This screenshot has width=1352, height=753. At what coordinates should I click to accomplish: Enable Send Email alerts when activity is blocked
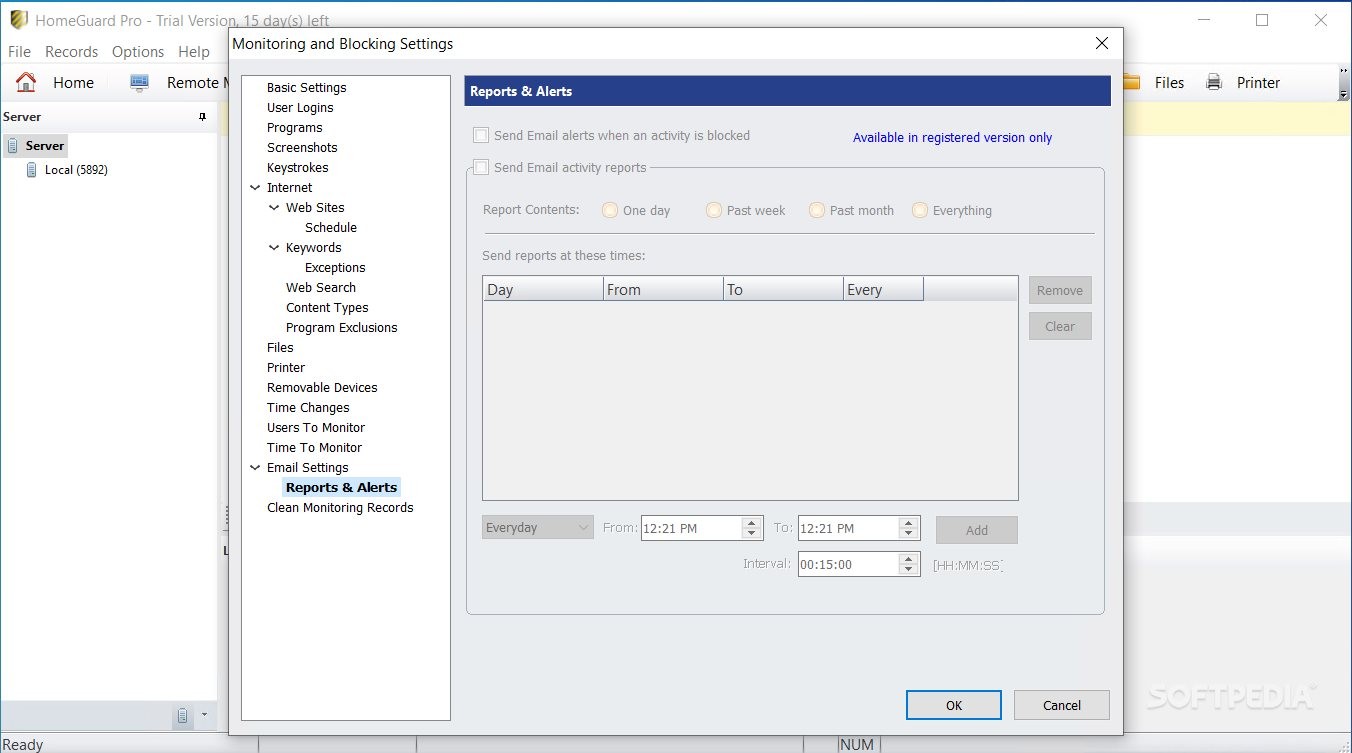pyautogui.click(x=481, y=136)
